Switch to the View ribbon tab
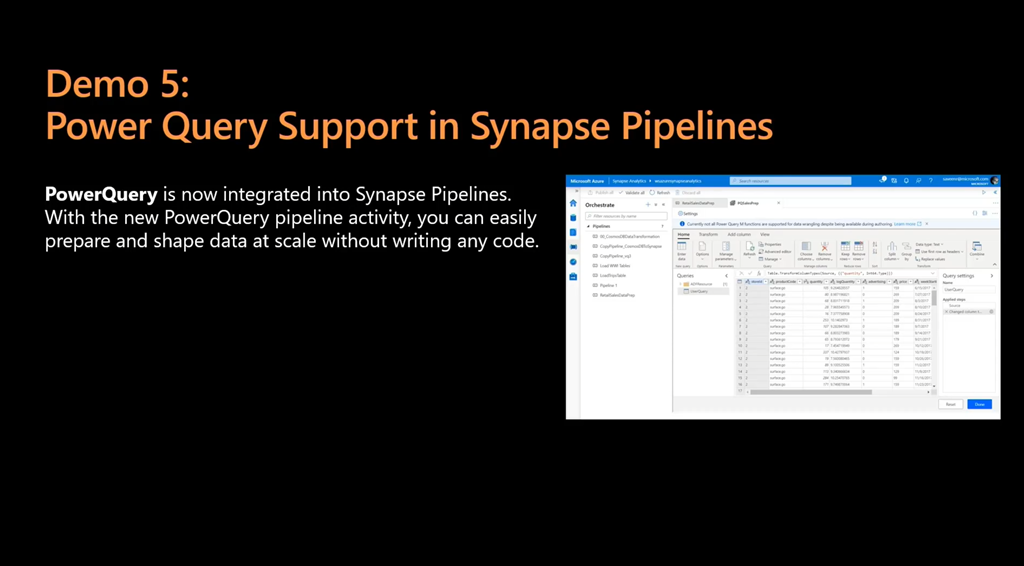 coord(765,234)
